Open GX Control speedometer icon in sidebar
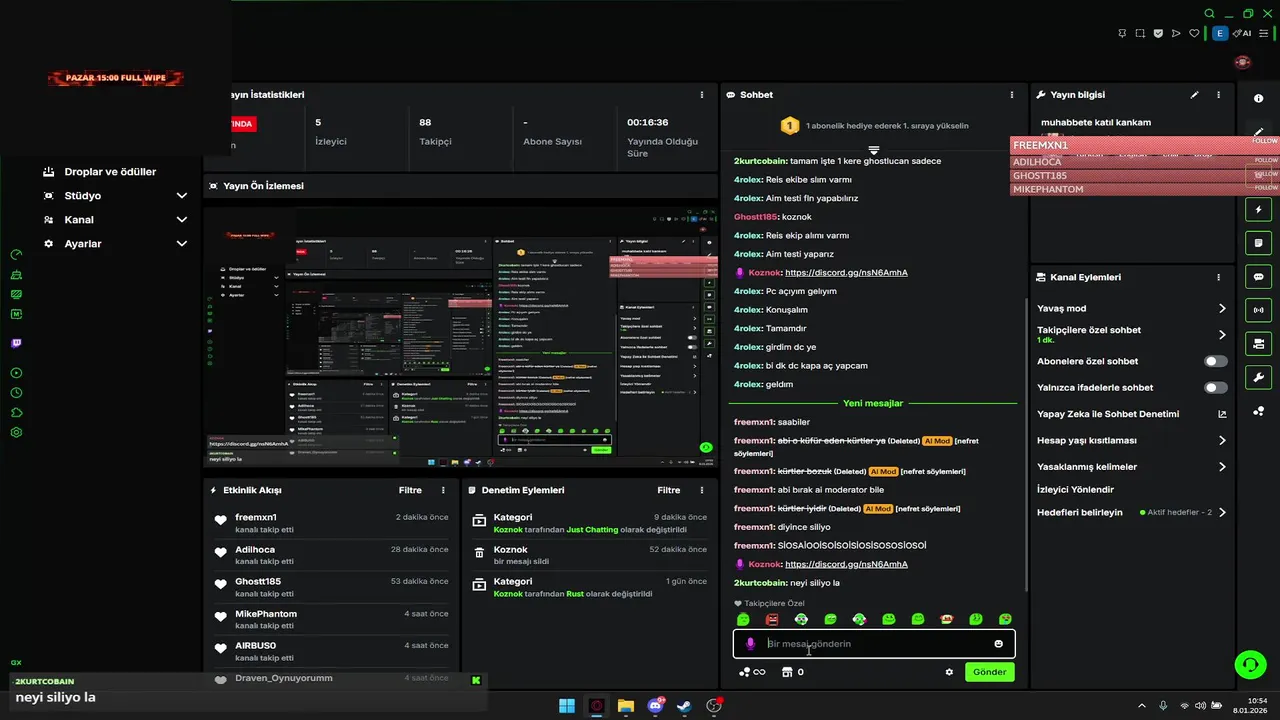 point(16,254)
